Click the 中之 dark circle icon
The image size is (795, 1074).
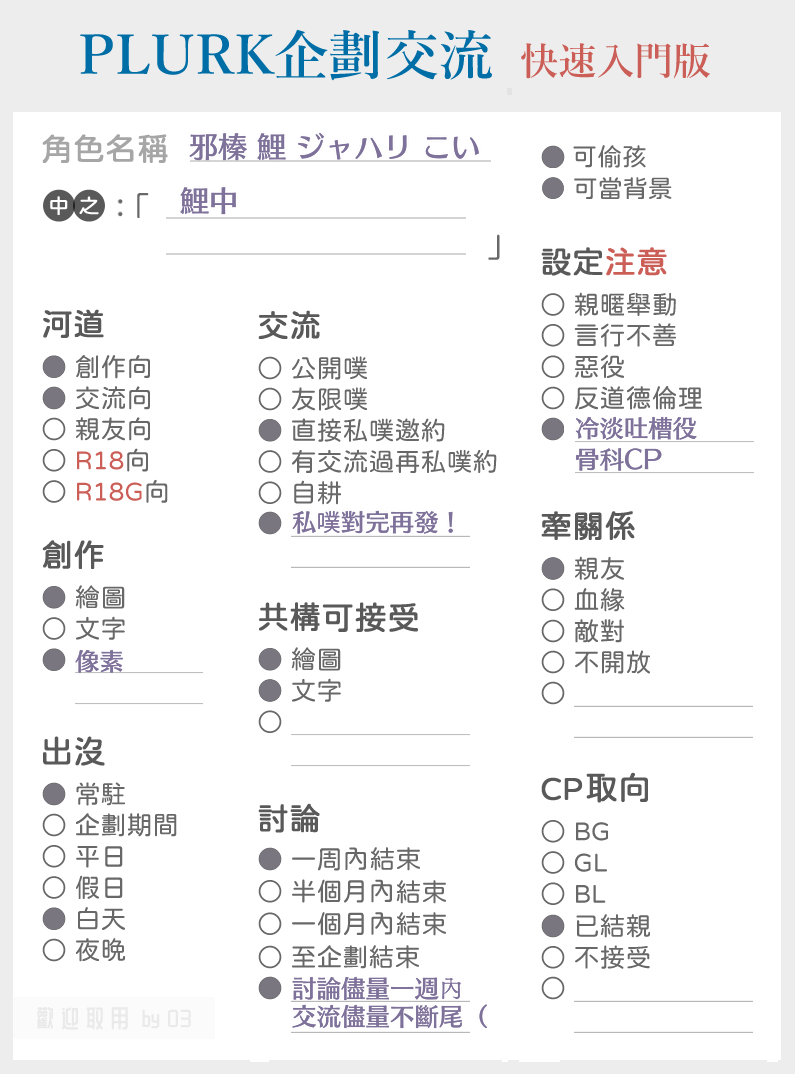click(74, 205)
